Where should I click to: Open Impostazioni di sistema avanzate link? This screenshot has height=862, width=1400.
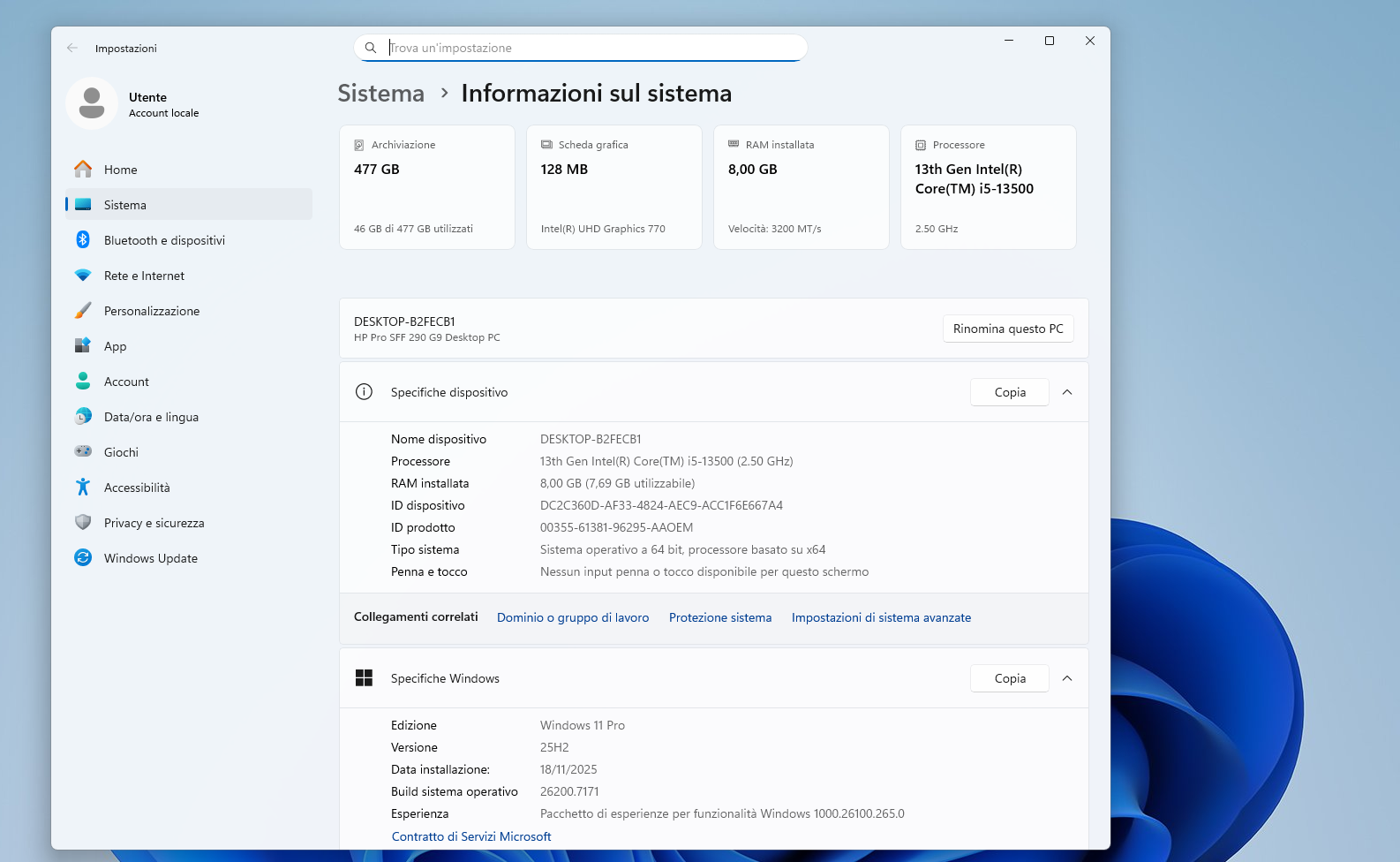881,617
